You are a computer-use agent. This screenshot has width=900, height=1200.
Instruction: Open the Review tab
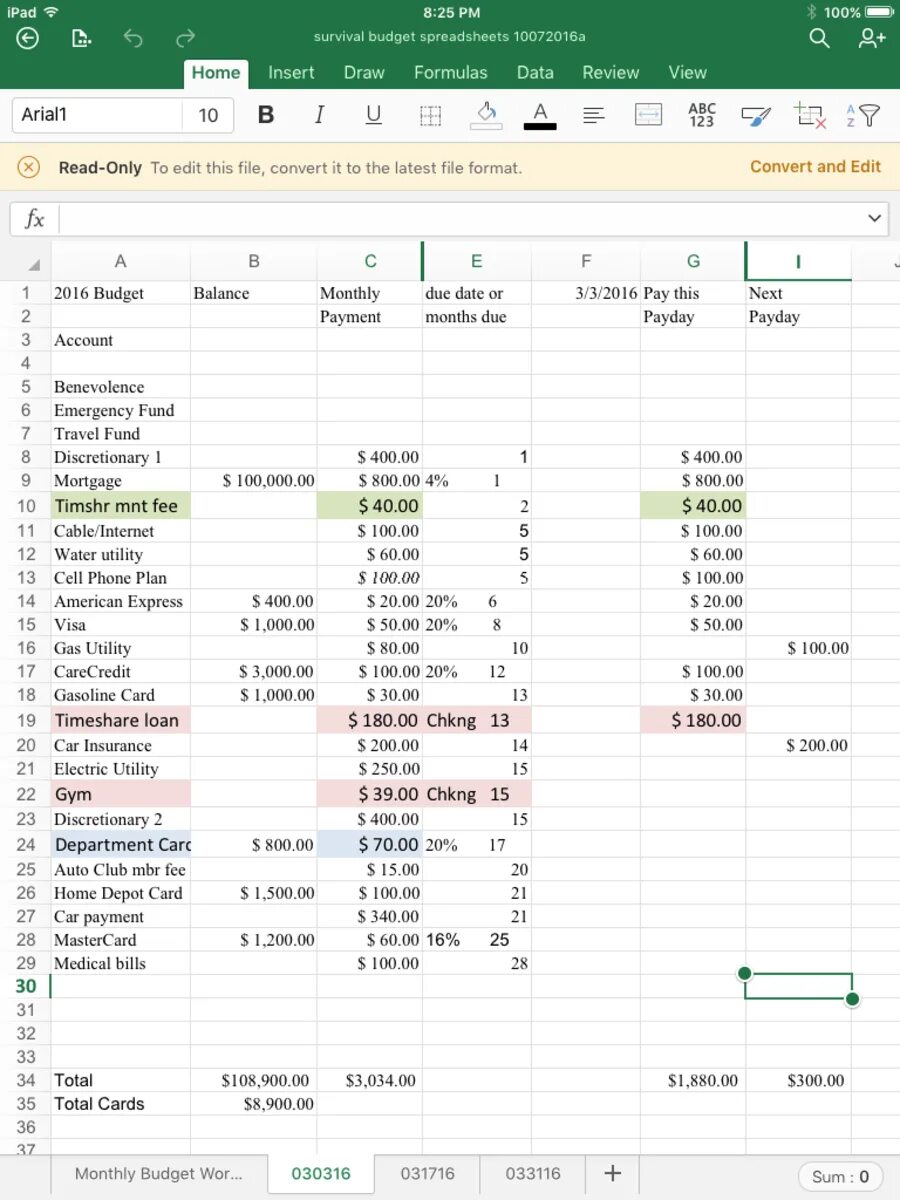[x=611, y=73]
